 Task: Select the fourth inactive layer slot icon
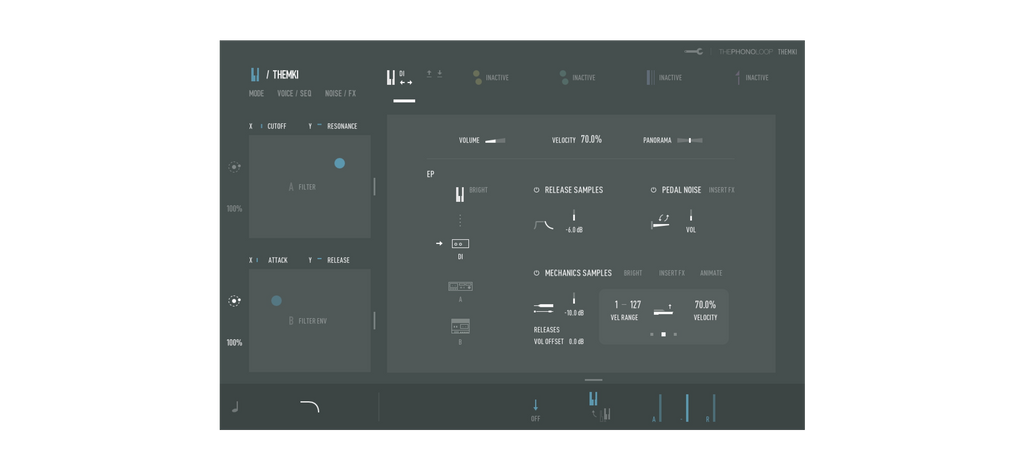(738, 78)
